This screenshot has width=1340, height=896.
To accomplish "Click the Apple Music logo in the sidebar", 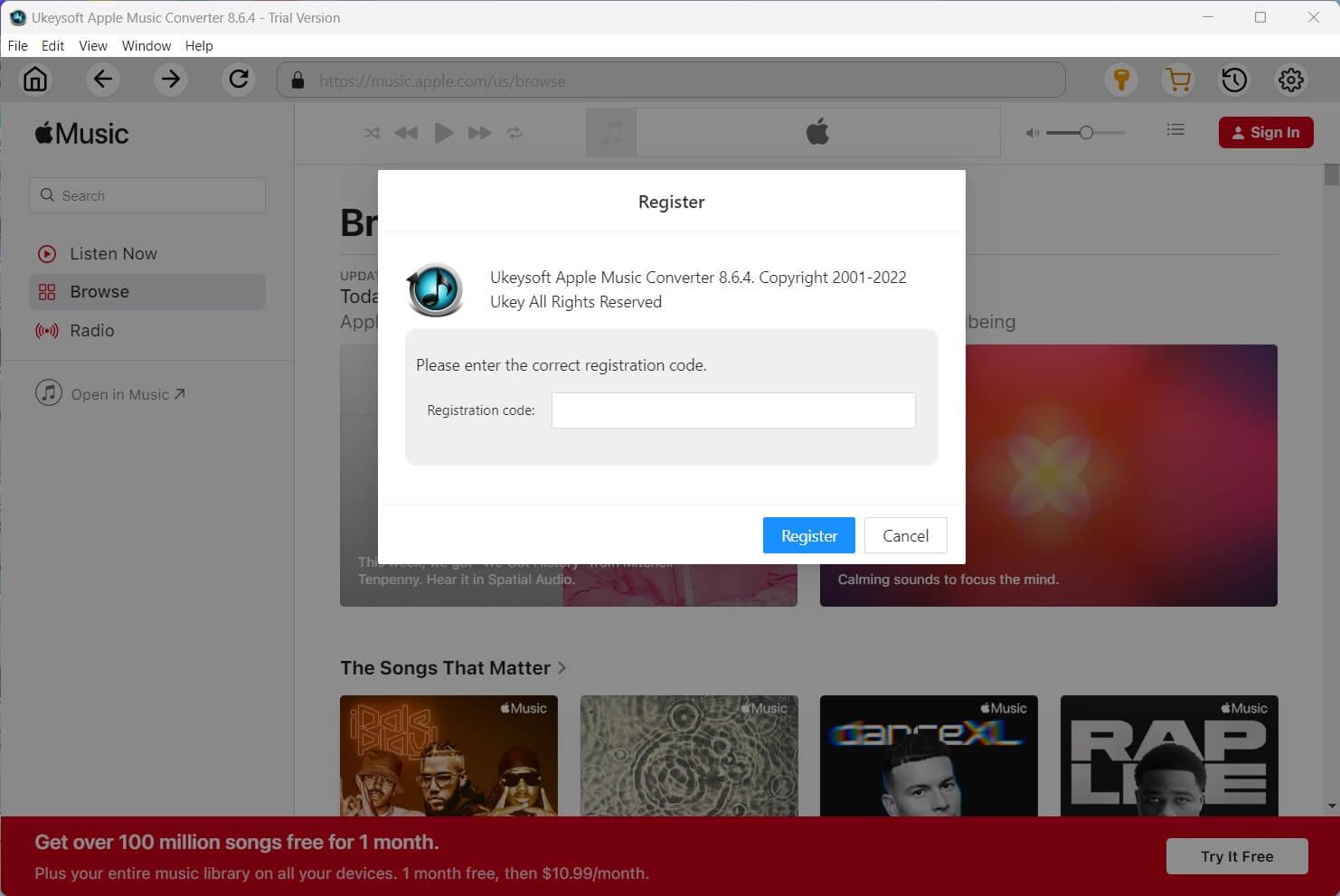I will 82,134.
